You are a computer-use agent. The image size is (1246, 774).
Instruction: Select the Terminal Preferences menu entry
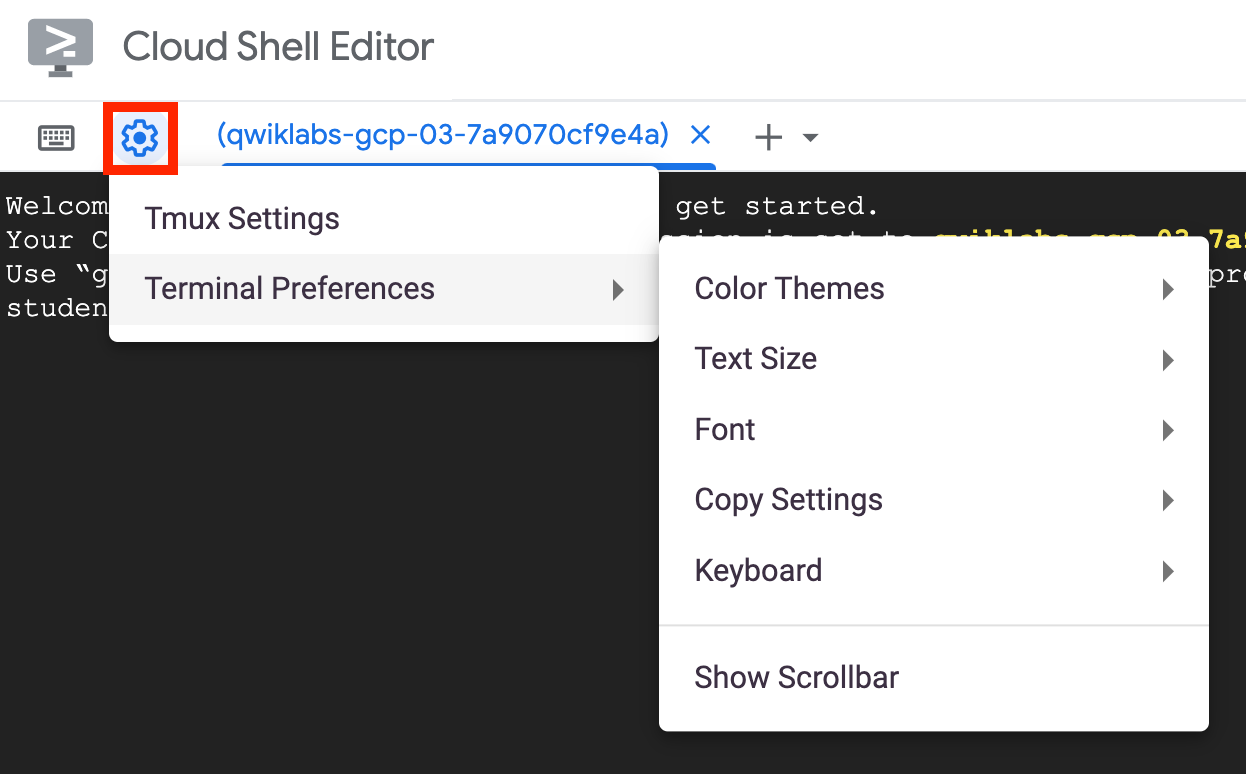290,289
